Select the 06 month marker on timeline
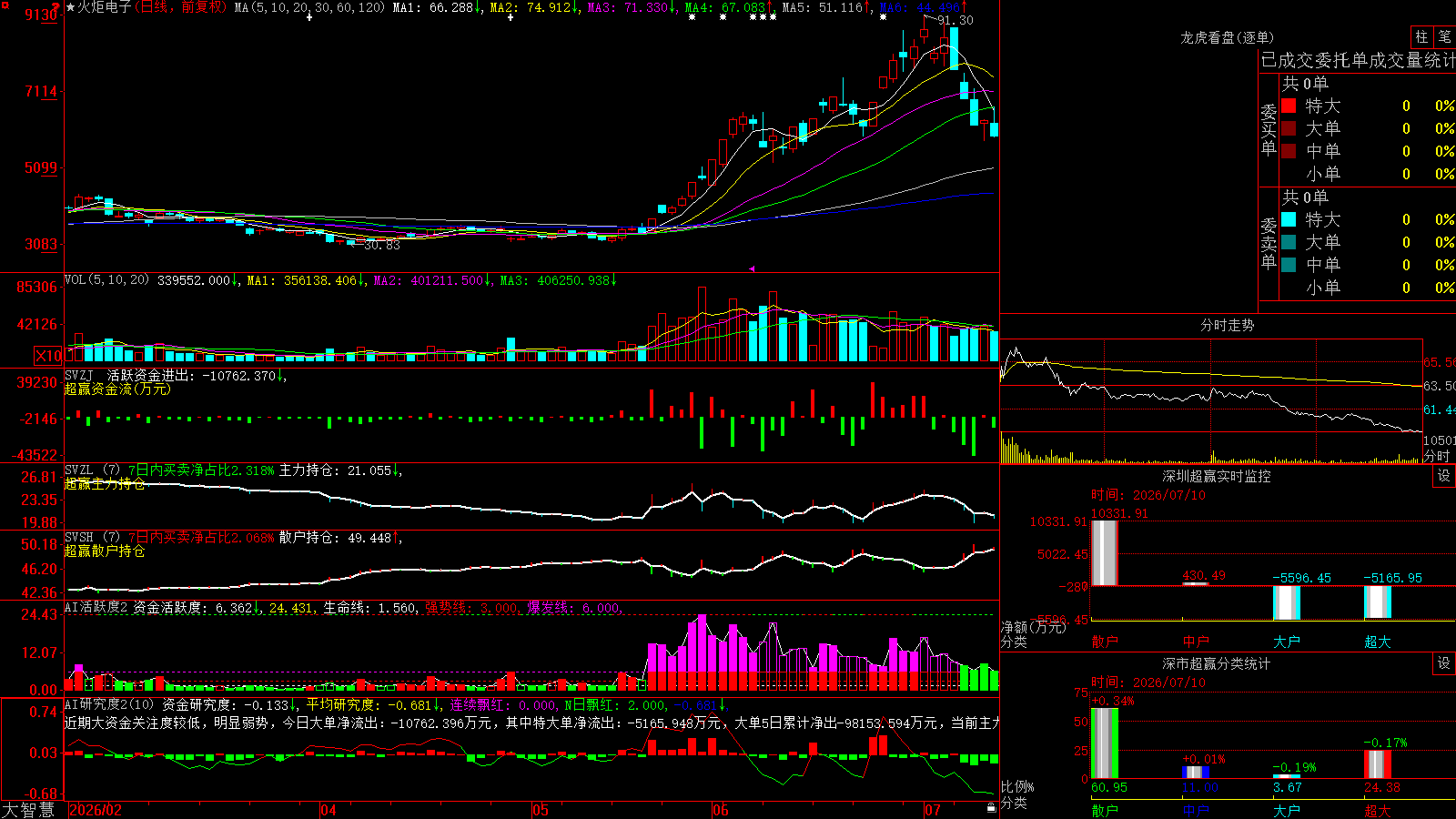The height and width of the screenshot is (819, 1456). click(721, 810)
